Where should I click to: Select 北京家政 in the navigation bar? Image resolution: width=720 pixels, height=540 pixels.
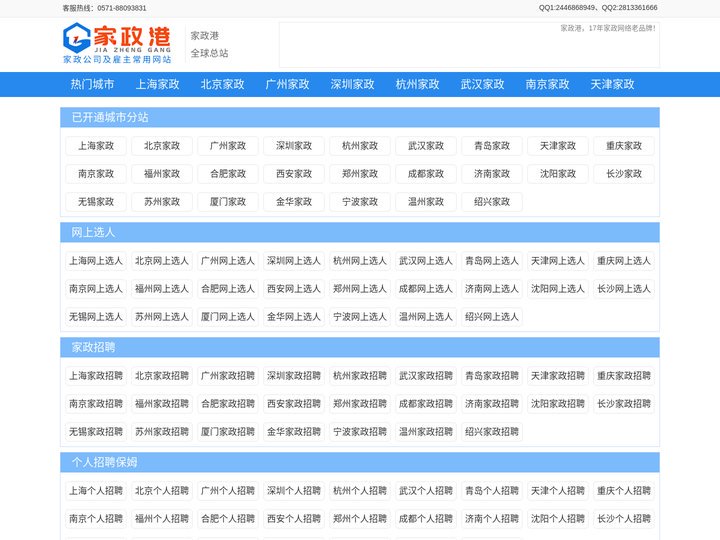222,84
